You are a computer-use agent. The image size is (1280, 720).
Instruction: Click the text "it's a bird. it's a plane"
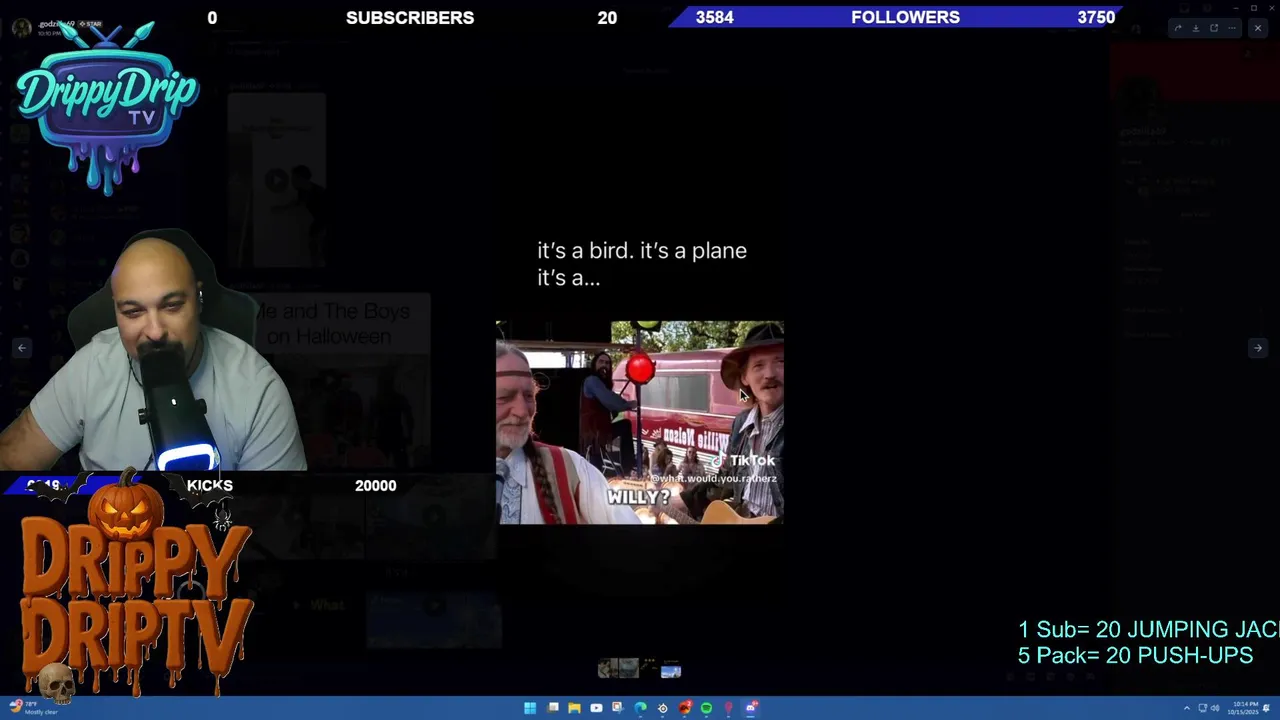[x=642, y=250]
